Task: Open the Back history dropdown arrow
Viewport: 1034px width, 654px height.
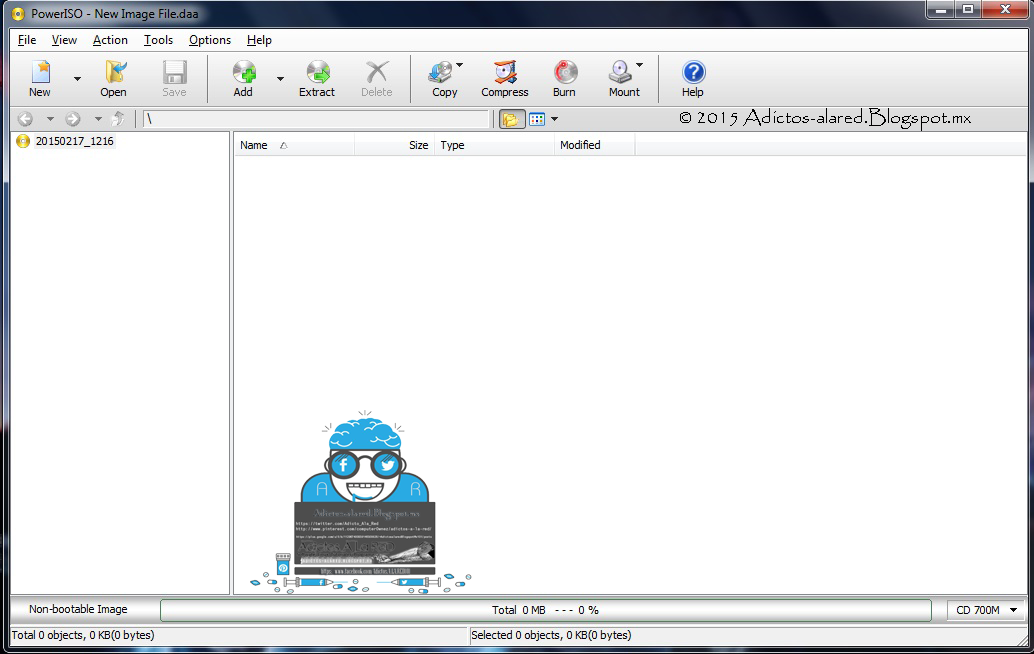Action: pyautogui.click(x=50, y=119)
